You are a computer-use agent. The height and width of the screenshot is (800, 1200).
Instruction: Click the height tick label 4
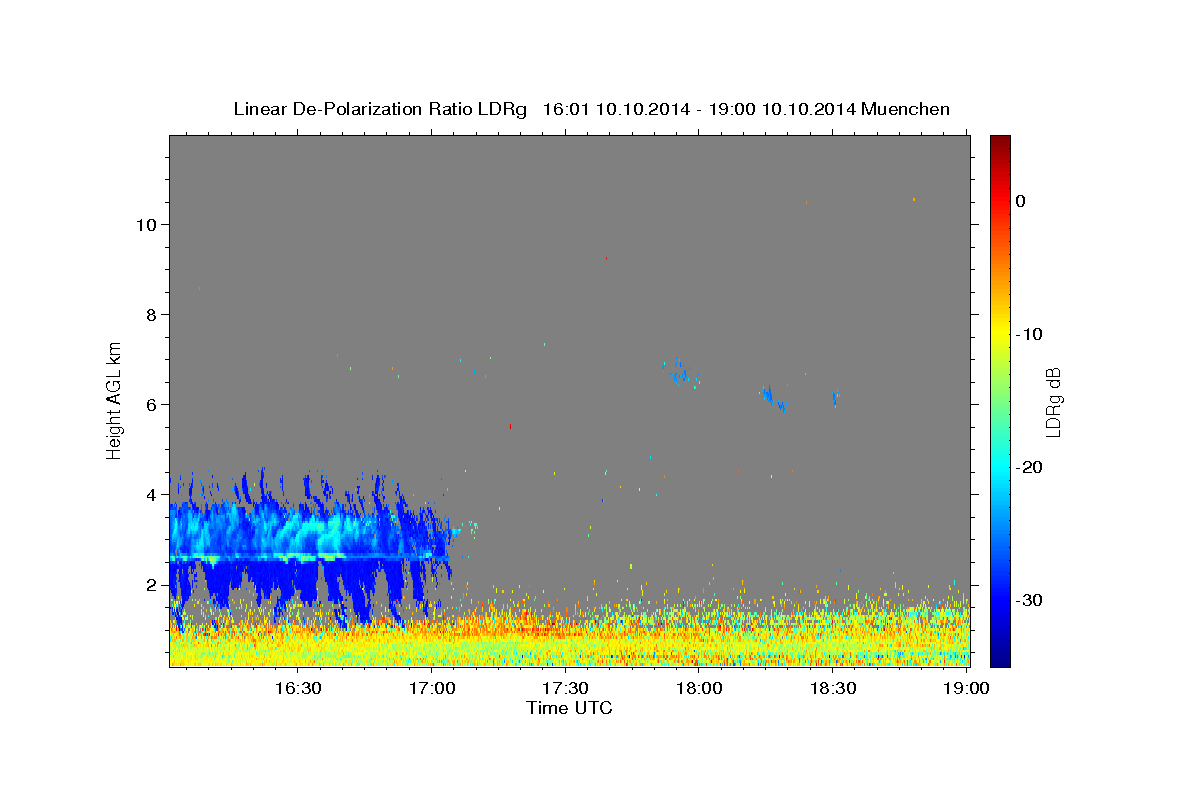coord(151,494)
